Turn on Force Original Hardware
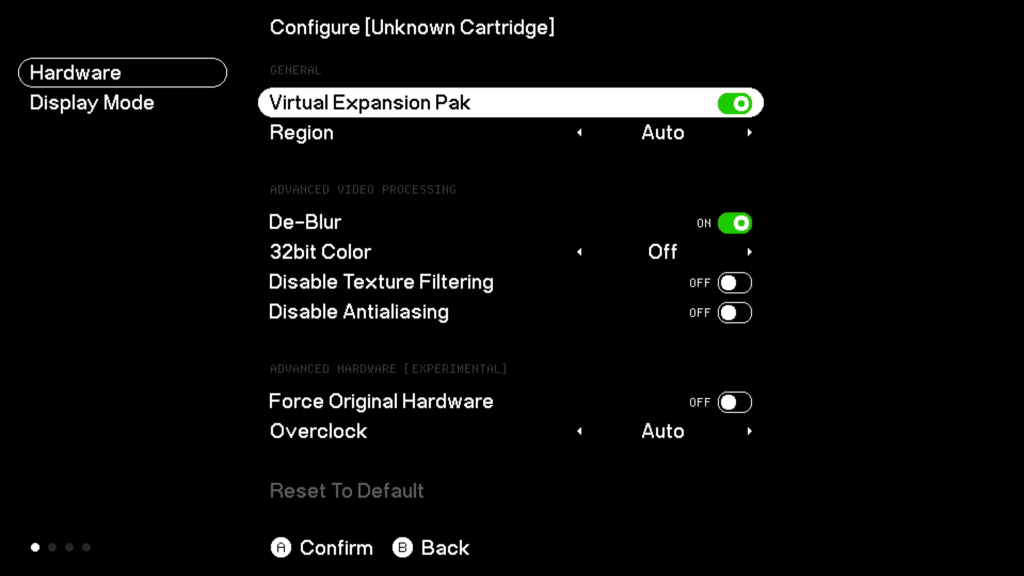 tap(735, 402)
